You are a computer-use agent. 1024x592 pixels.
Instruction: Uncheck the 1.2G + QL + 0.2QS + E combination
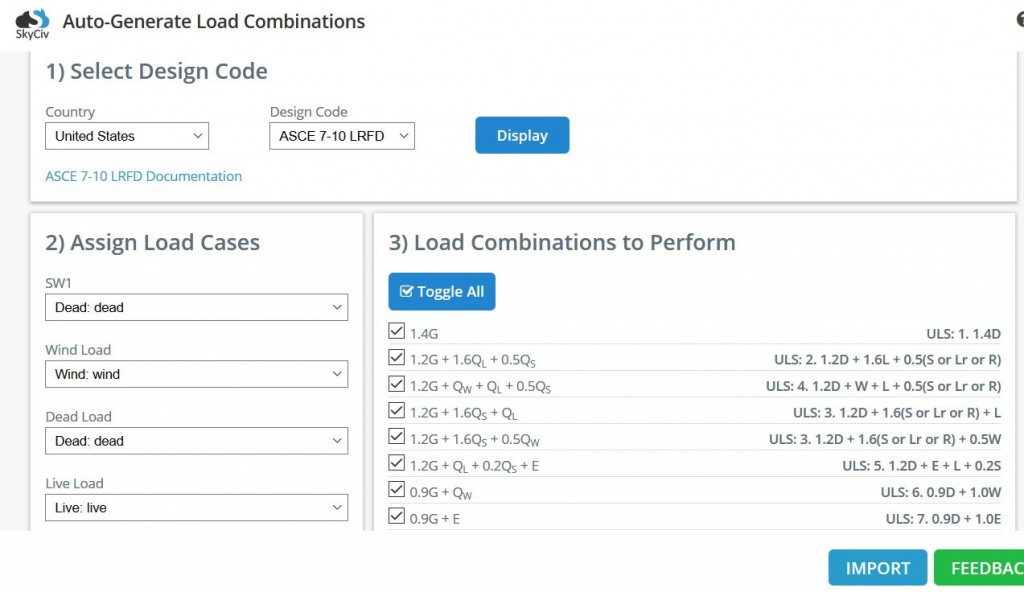pos(397,464)
